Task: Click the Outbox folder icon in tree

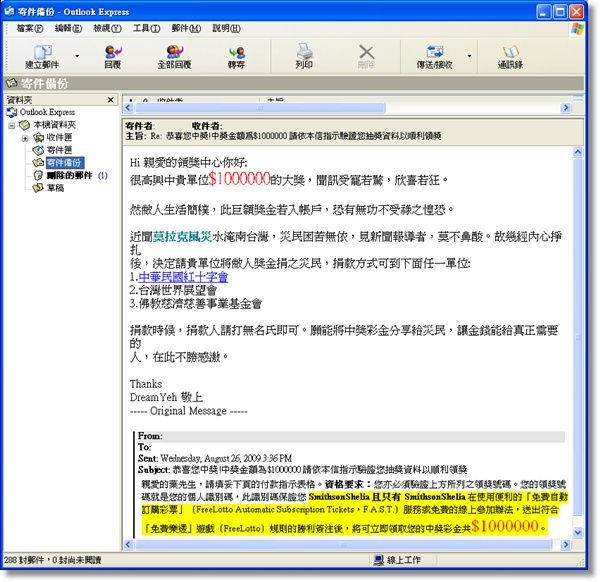Action: (x=38, y=150)
